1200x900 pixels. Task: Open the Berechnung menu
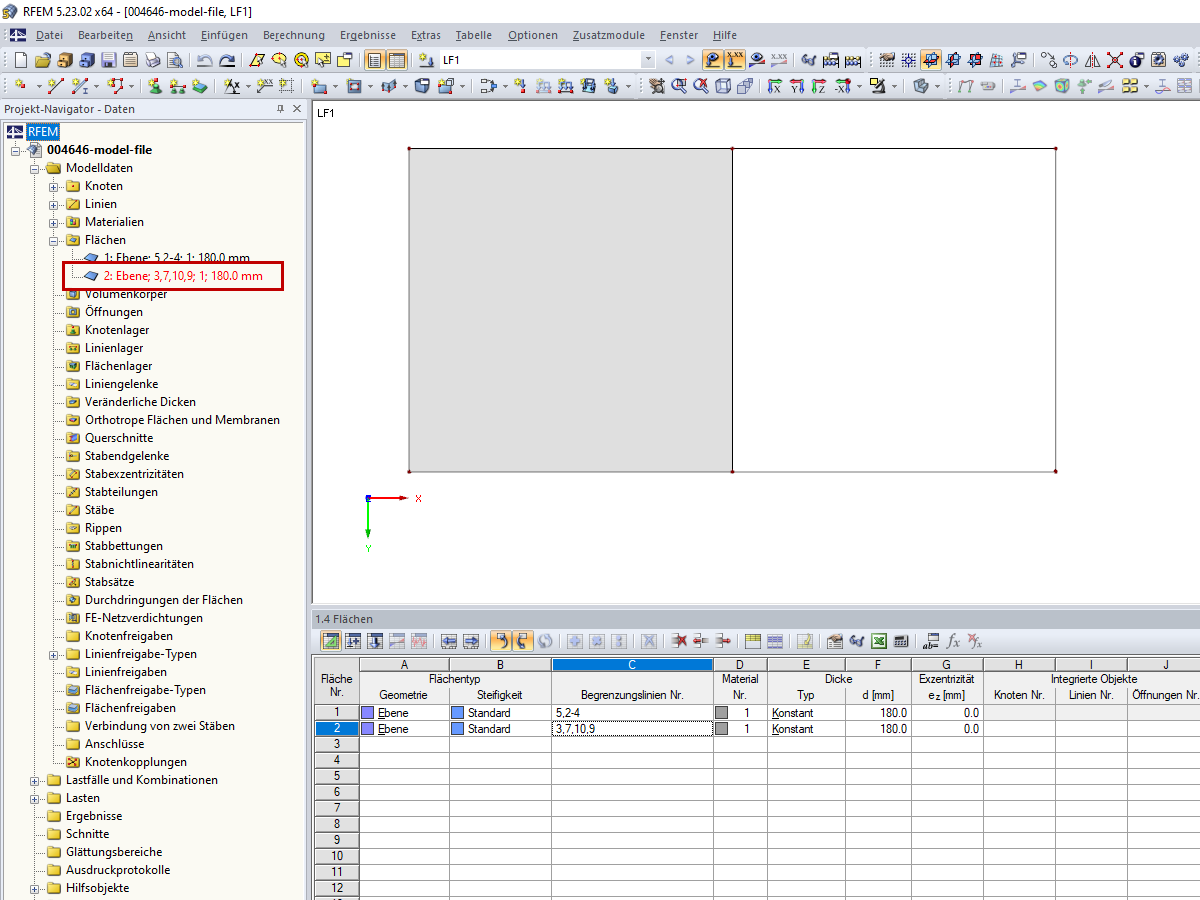click(294, 35)
